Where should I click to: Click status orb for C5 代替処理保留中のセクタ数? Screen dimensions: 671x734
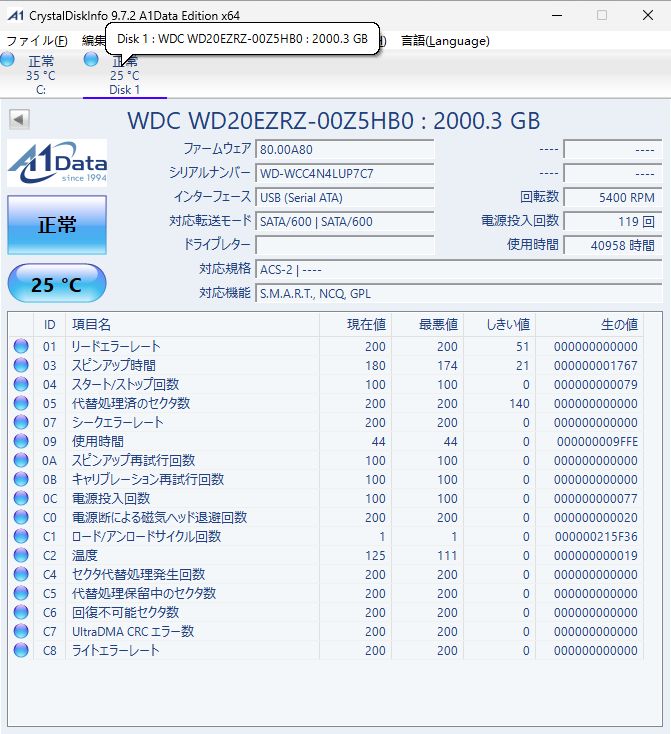(21, 593)
